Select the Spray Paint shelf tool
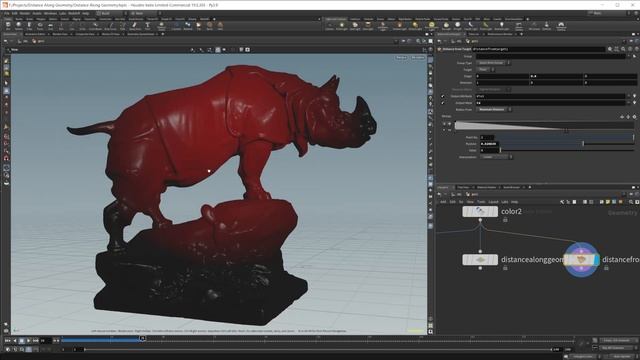 pyautogui.click(x=134, y=26)
